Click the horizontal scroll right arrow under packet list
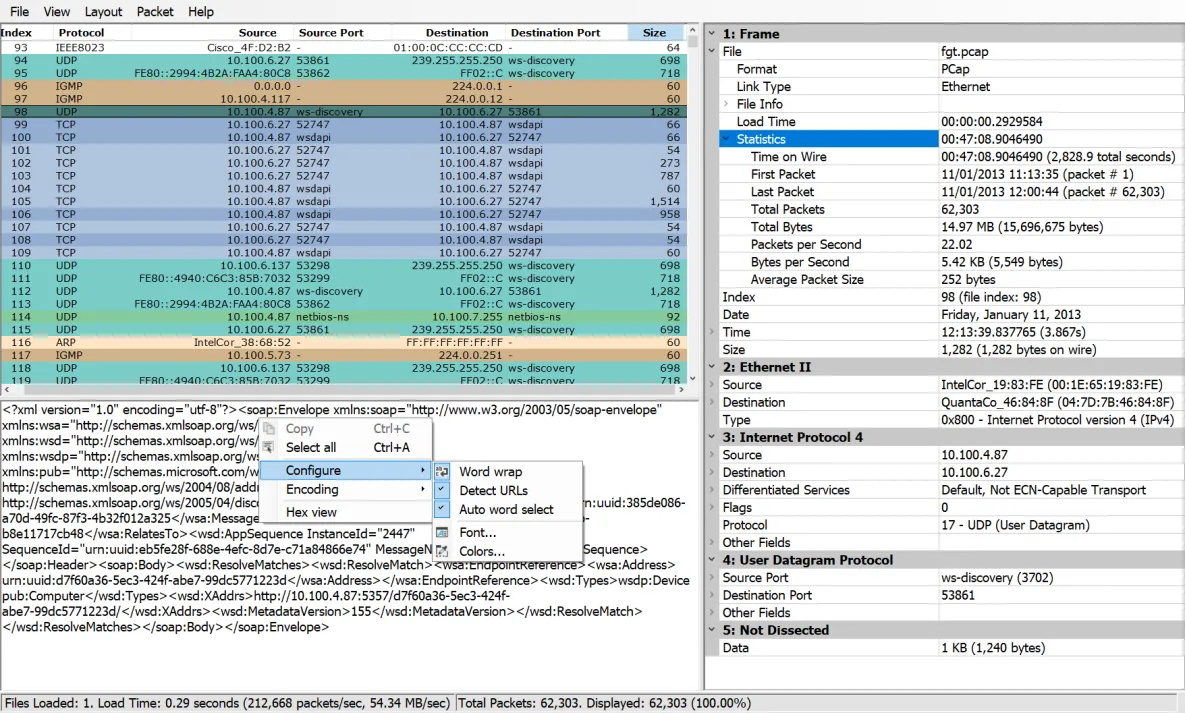Image resolution: width=1185 pixels, height=713 pixels. [681, 389]
